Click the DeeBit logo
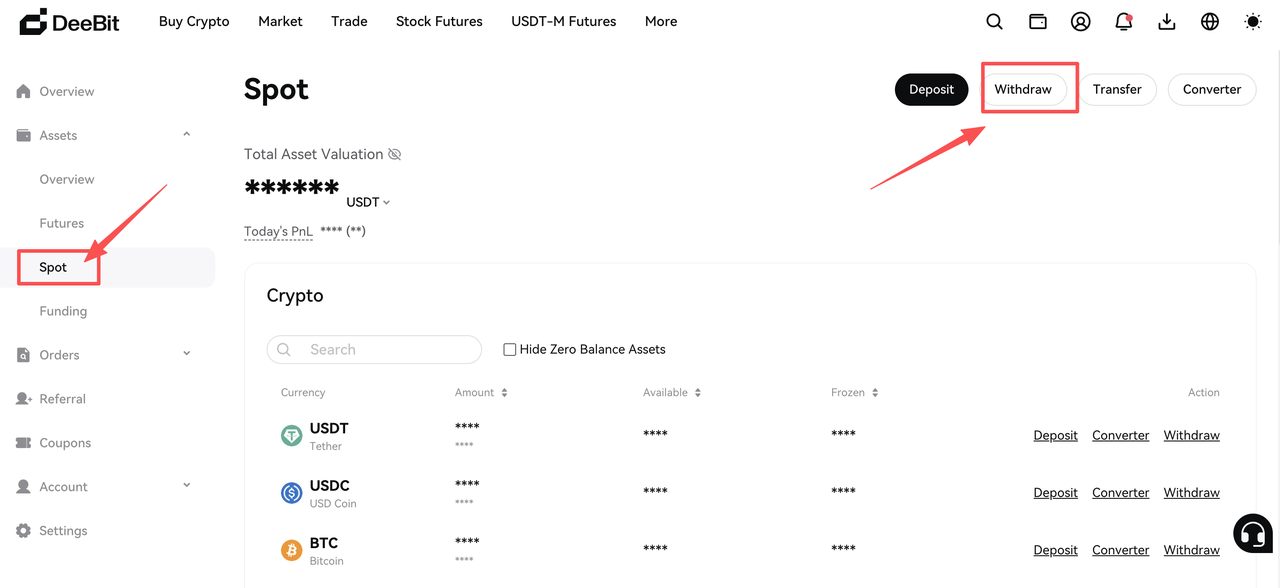The height and width of the screenshot is (588, 1280). 69,21
